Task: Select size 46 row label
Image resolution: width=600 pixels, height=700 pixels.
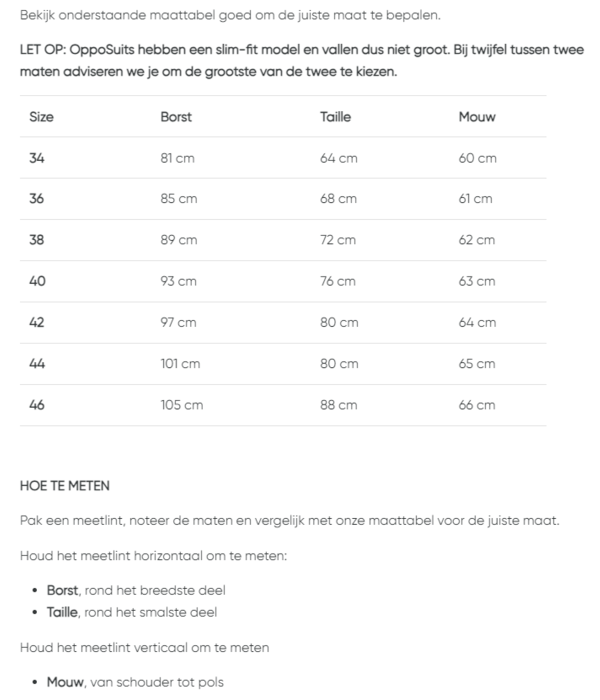Action: pyautogui.click(x=37, y=405)
